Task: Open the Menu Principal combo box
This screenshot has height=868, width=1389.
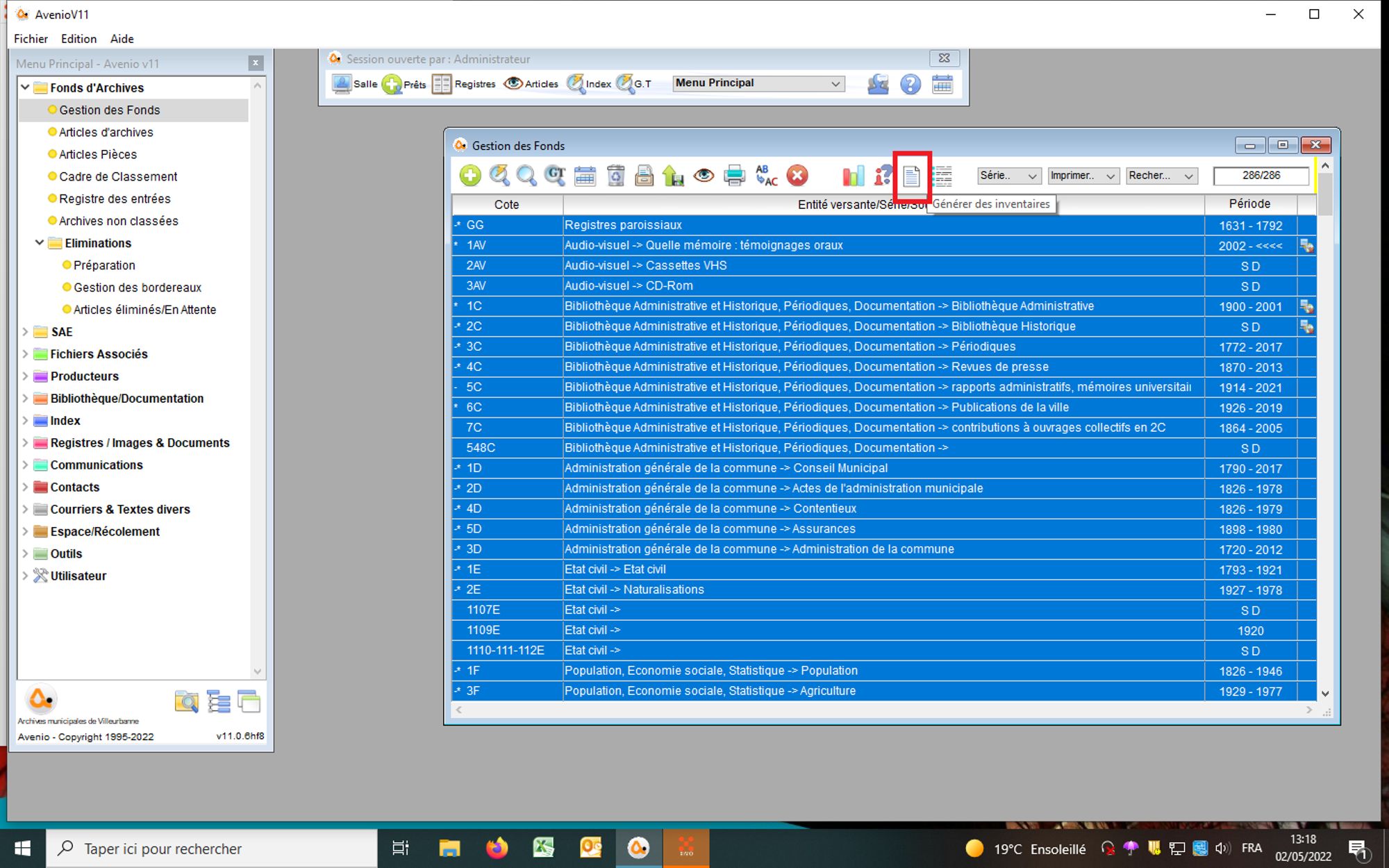Action: coord(758,83)
